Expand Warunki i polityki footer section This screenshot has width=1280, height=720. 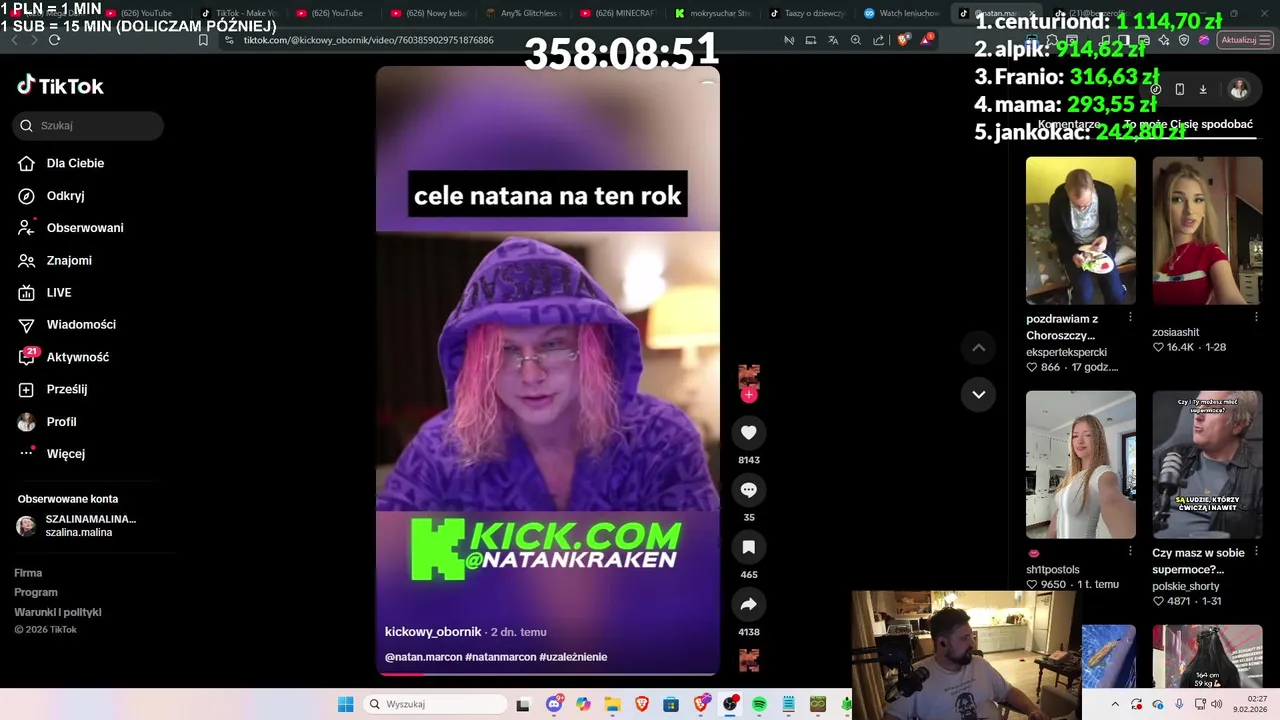(58, 612)
